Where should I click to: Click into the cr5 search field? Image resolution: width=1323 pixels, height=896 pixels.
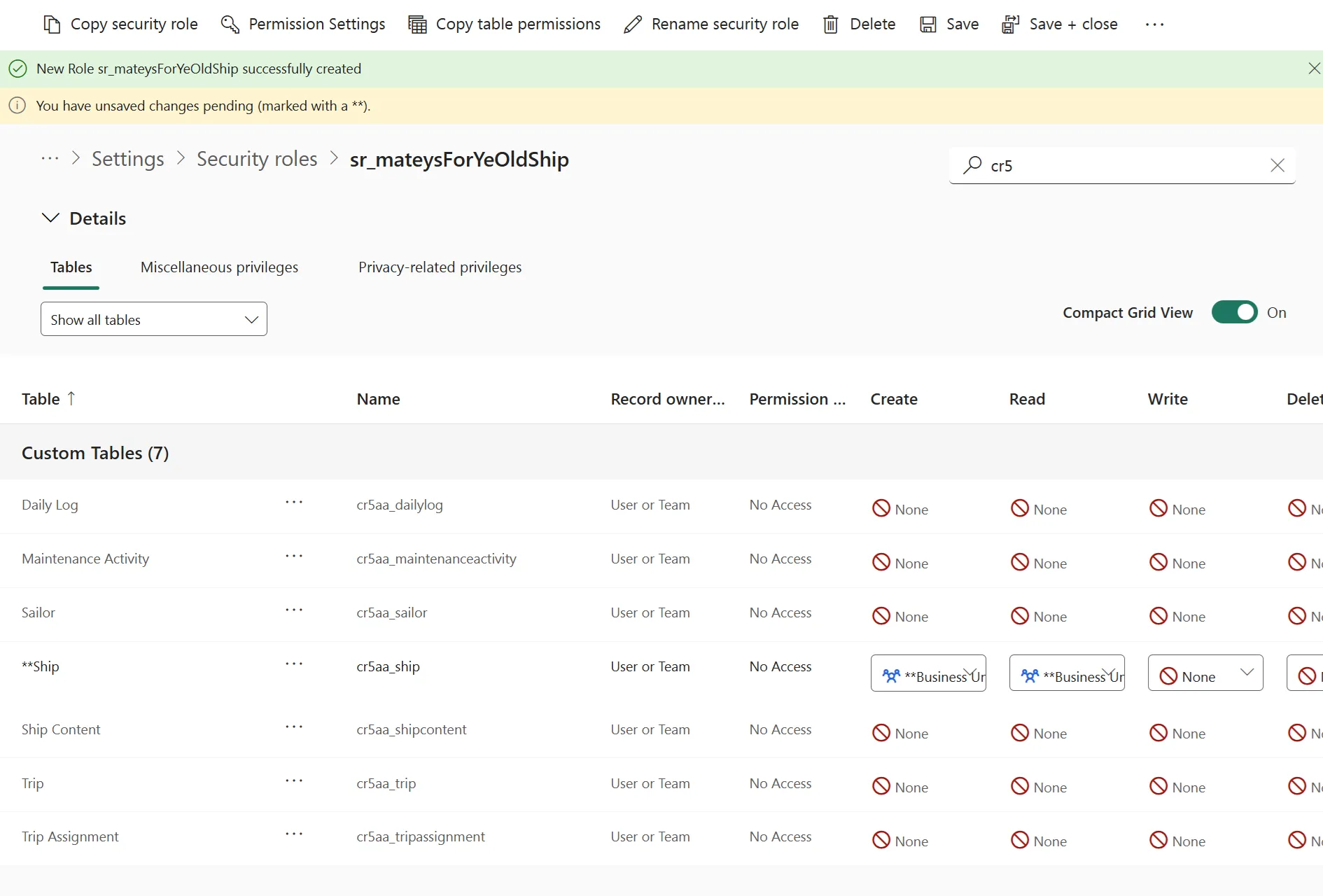pyautogui.click(x=1123, y=165)
